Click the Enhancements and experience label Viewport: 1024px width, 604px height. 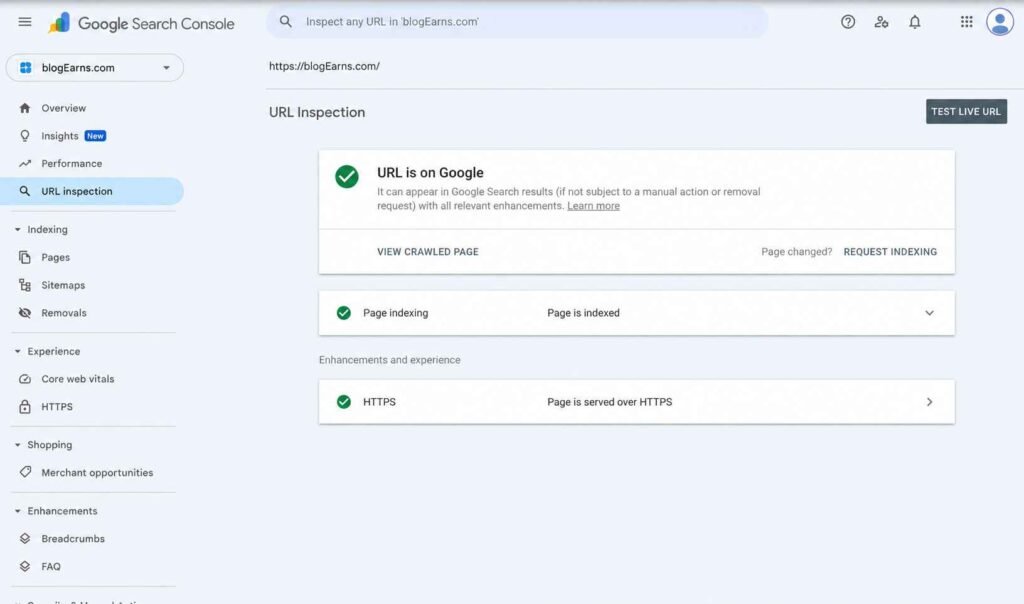[x=390, y=360]
